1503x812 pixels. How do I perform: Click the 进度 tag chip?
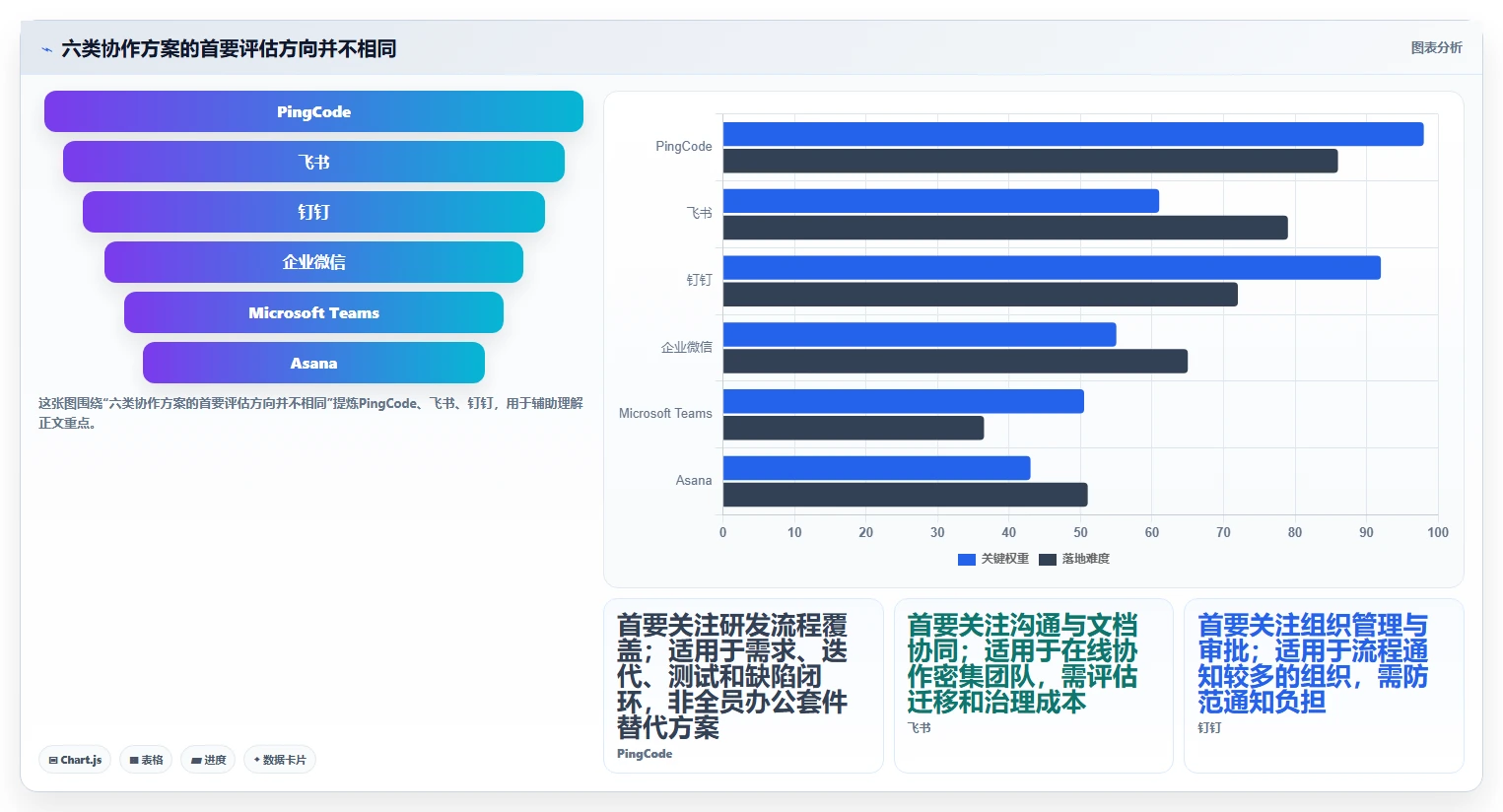208,760
